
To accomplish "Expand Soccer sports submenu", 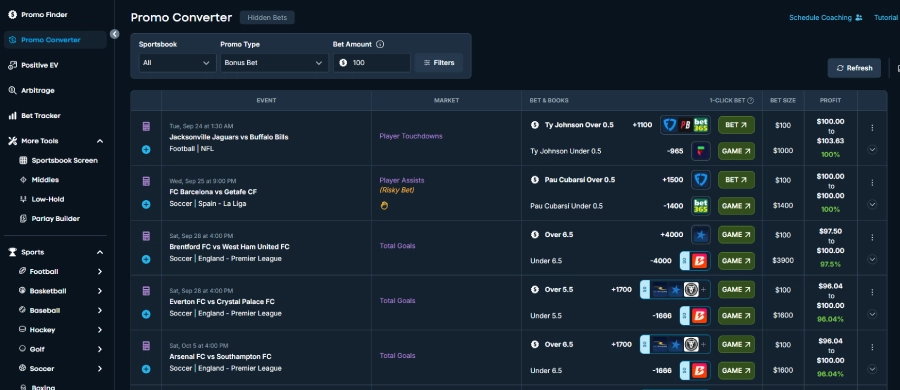I will (100, 369).
